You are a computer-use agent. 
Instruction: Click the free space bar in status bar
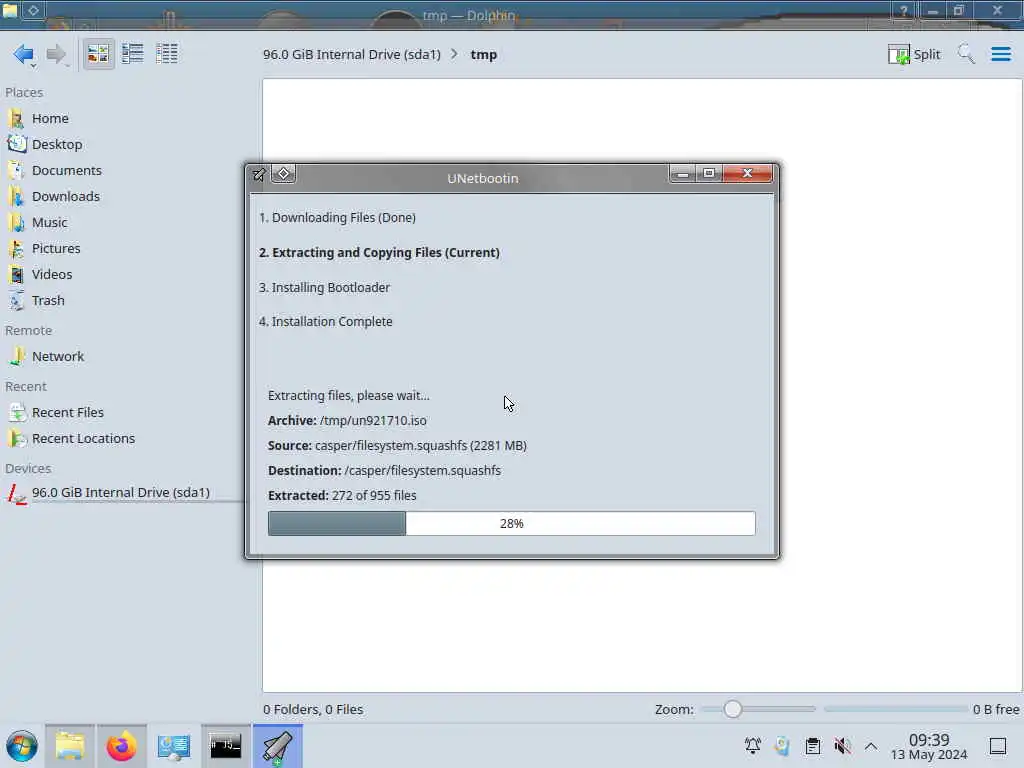896,709
